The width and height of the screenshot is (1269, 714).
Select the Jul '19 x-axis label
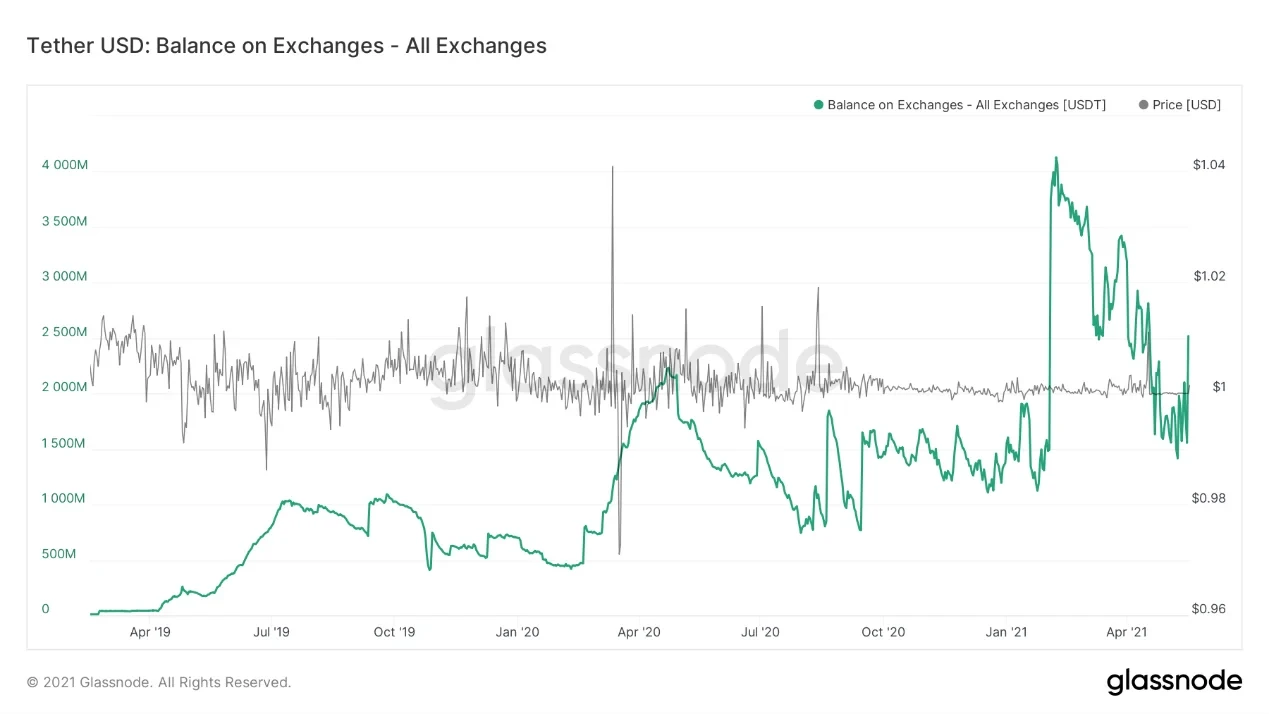272,632
